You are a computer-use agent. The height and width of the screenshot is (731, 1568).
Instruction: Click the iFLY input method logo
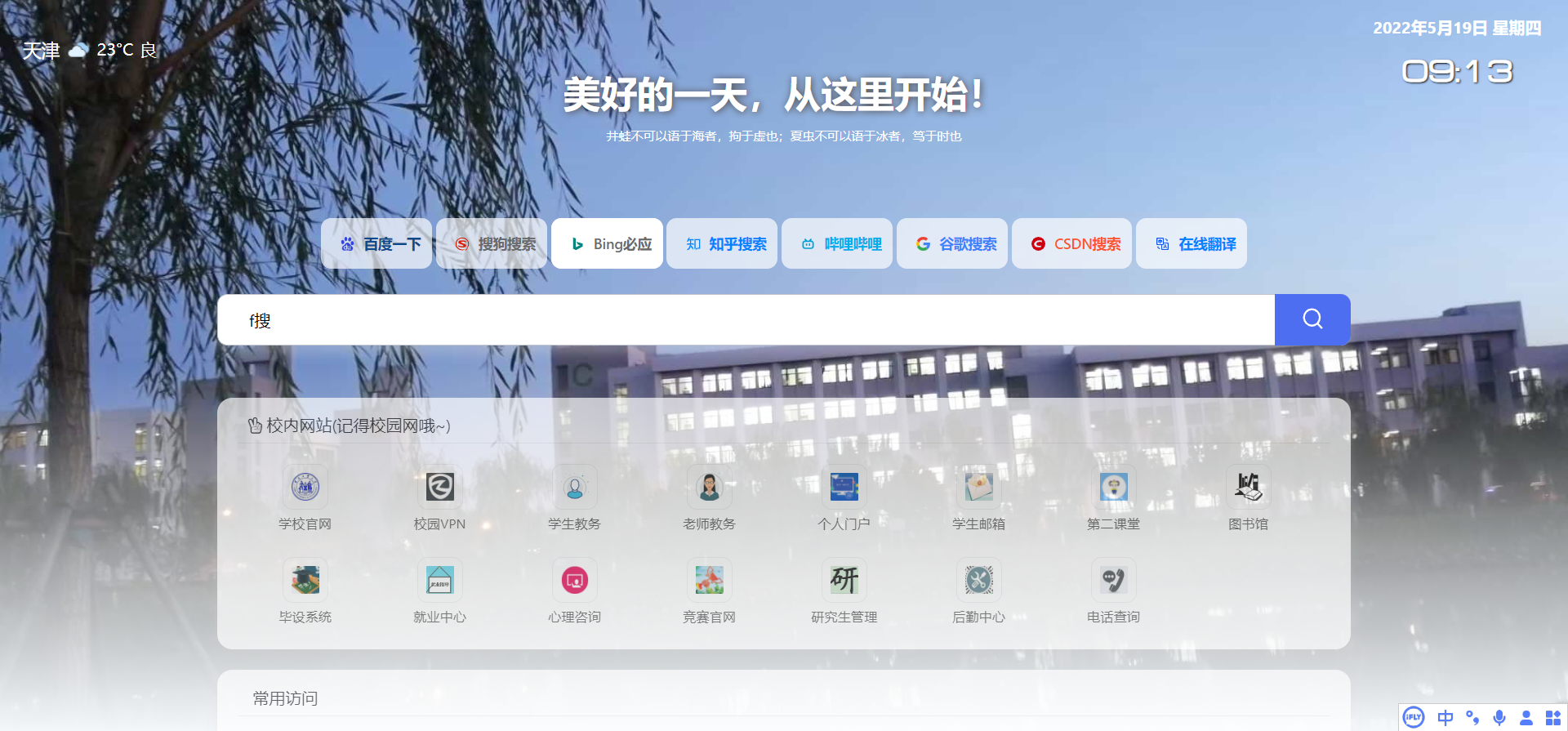[x=1414, y=718]
